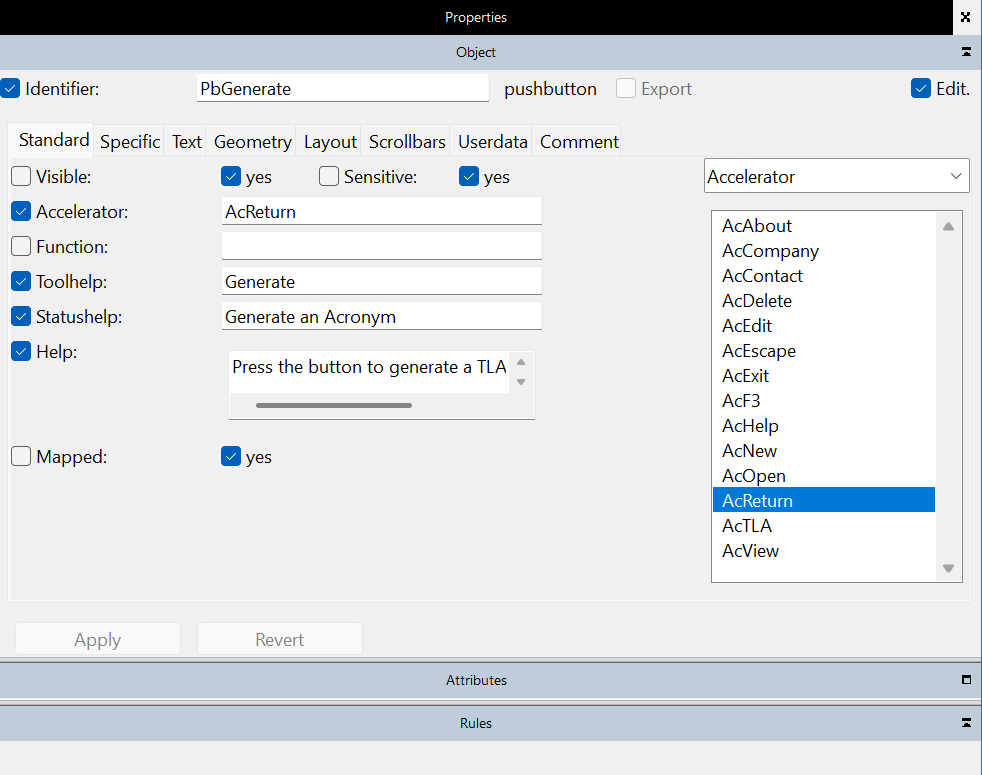The image size is (982, 775).
Task: Uncheck the Edit. checkbox
Action: tap(921, 89)
